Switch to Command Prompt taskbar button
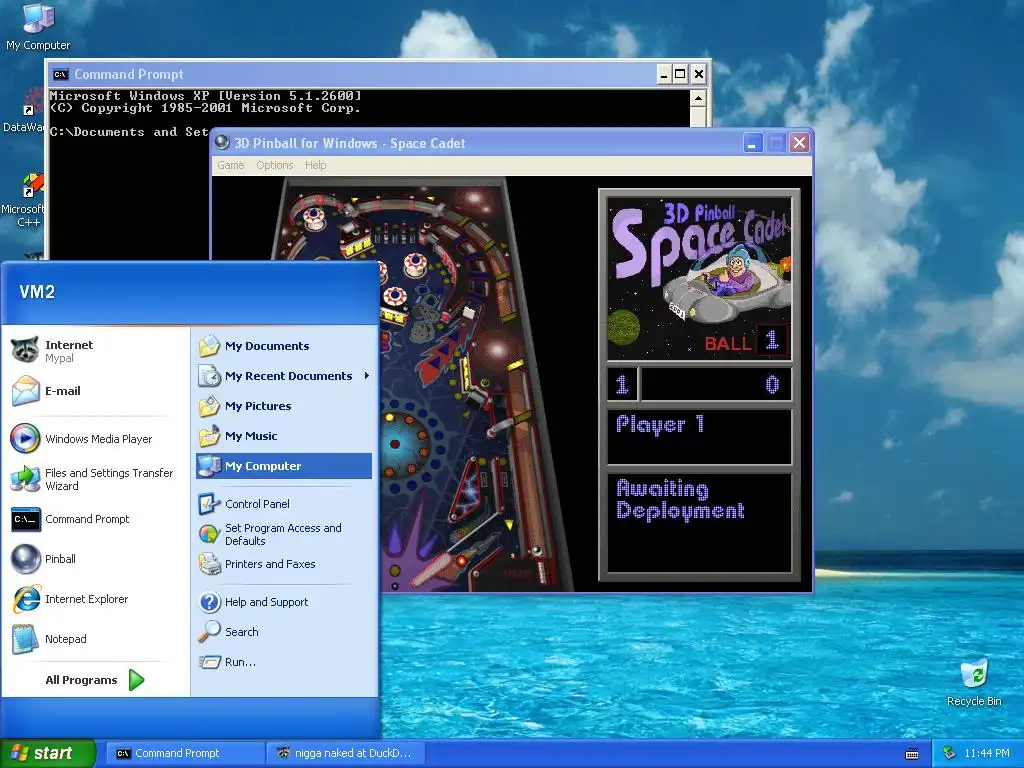Screen dimensions: 1024x768 coord(185,754)
